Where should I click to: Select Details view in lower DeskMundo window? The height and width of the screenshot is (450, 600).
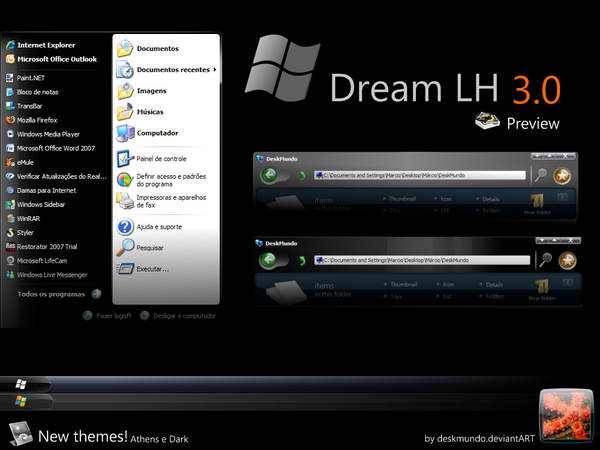[x=491, y=285]
